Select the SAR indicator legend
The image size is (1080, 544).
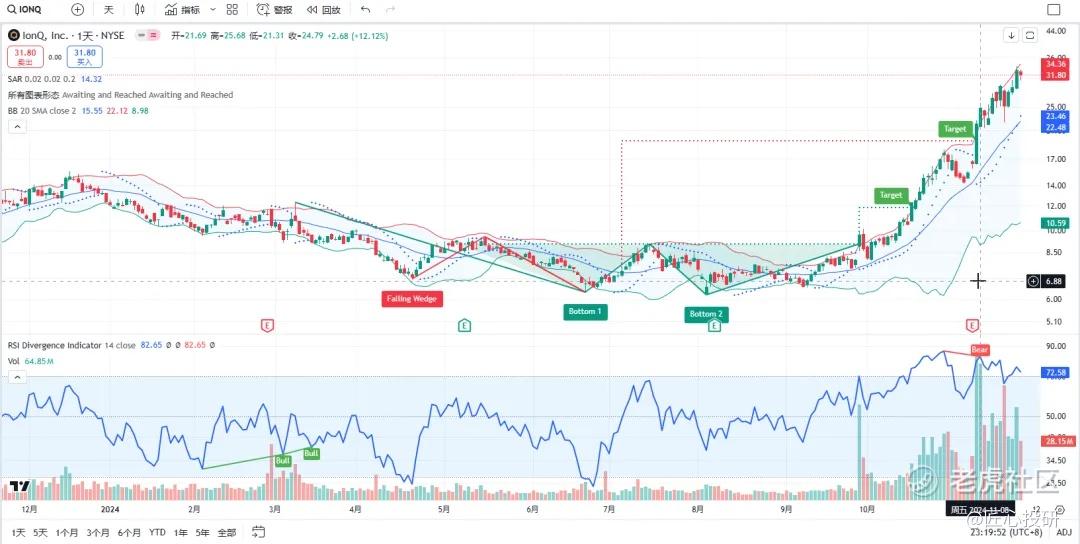[55, 80]
